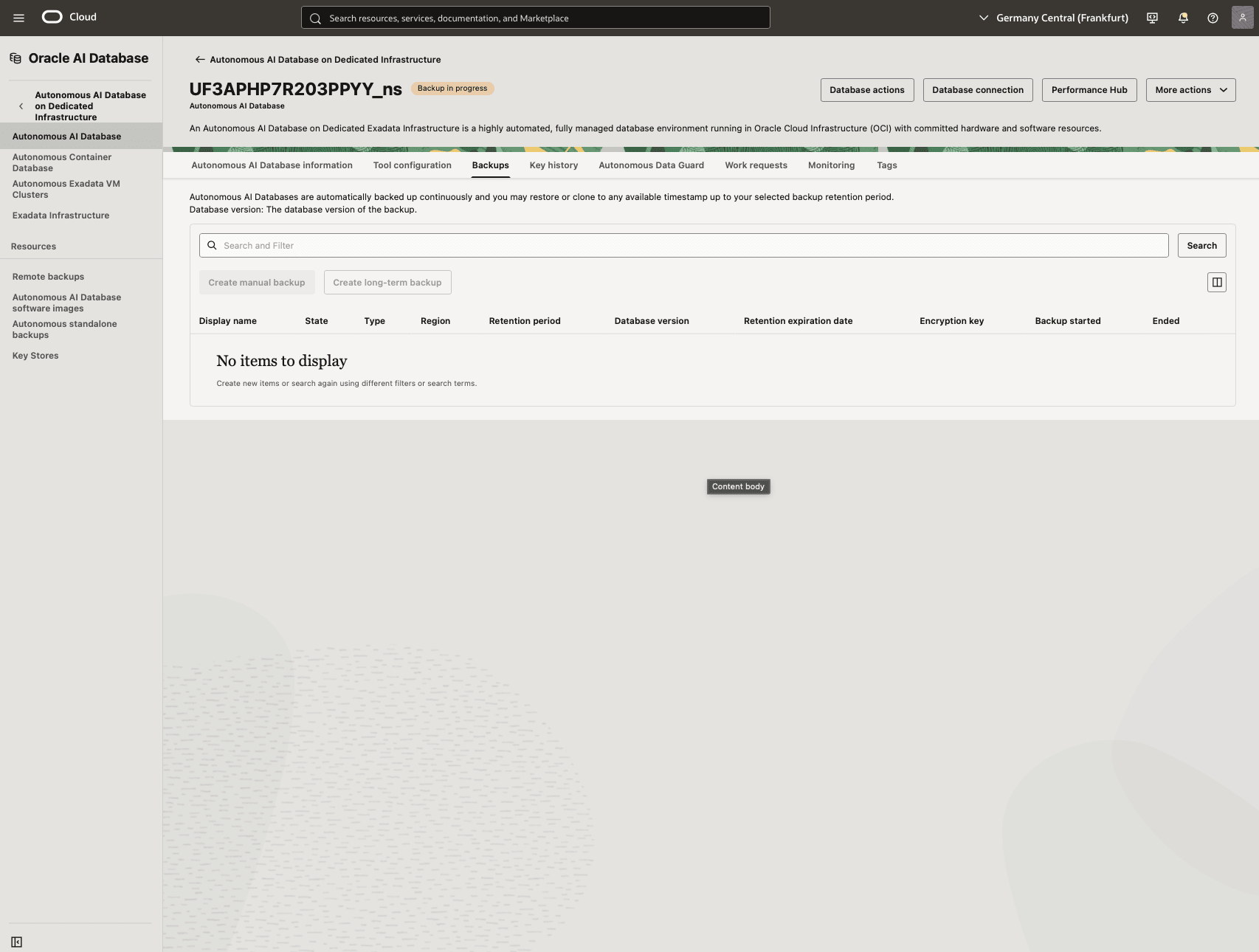
Task: Click the Ended column header
Action: pos(1165,321)
